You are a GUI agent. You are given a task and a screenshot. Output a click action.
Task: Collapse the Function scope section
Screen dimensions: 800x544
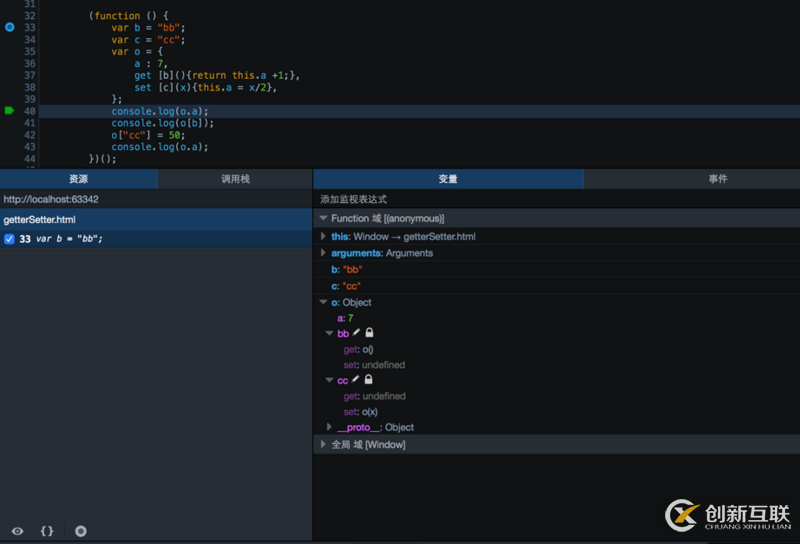tap(323, 218)
